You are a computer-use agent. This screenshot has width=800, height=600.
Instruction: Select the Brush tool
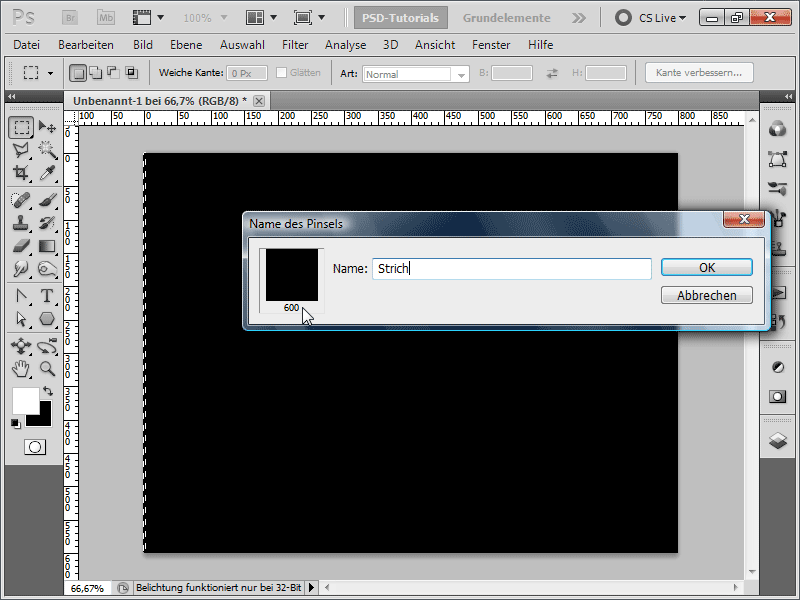point(47,200)
